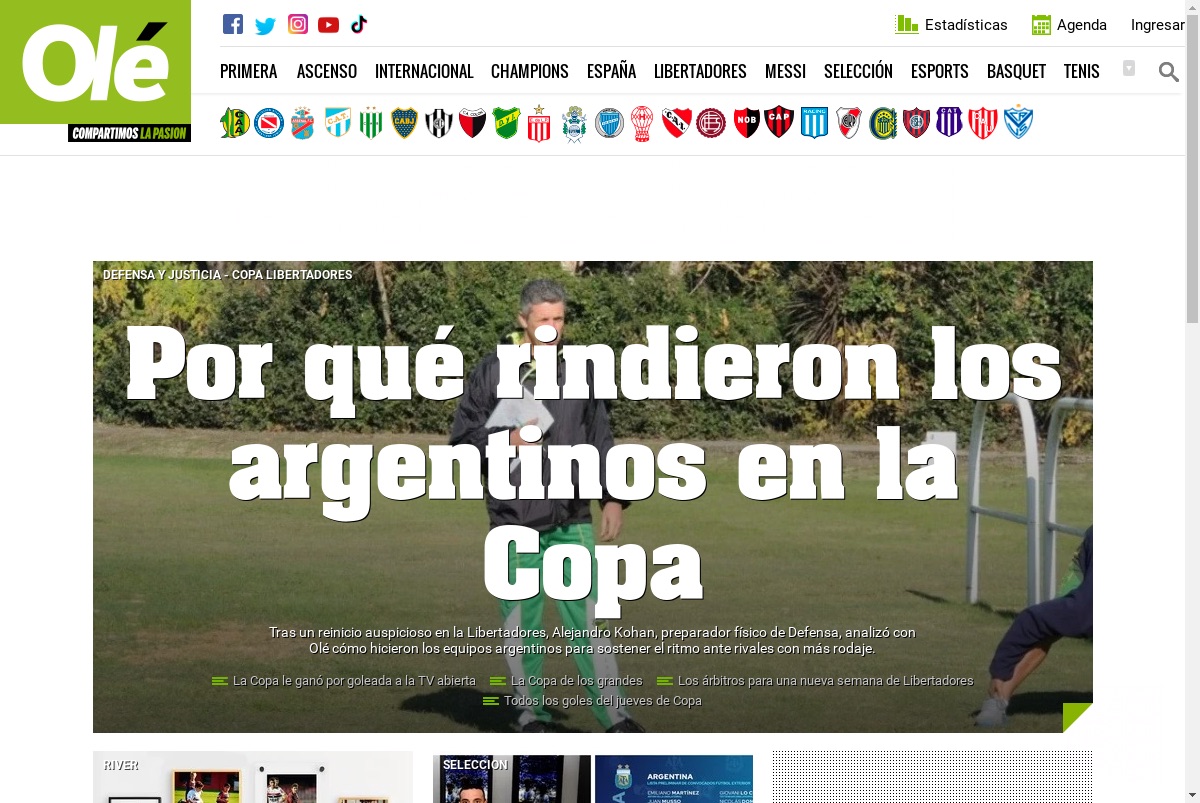Viewport: 1200px width, 803px height.
Task: Select the Newell's NOB crest
Action: (x=747, y=123)
